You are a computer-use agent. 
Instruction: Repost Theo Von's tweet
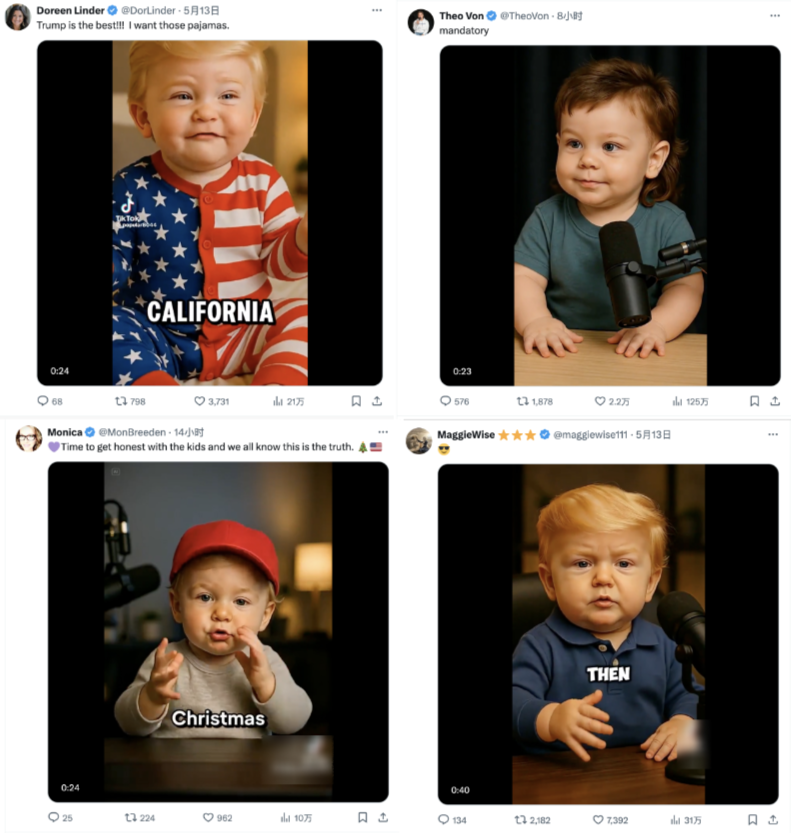coord(522,401)
